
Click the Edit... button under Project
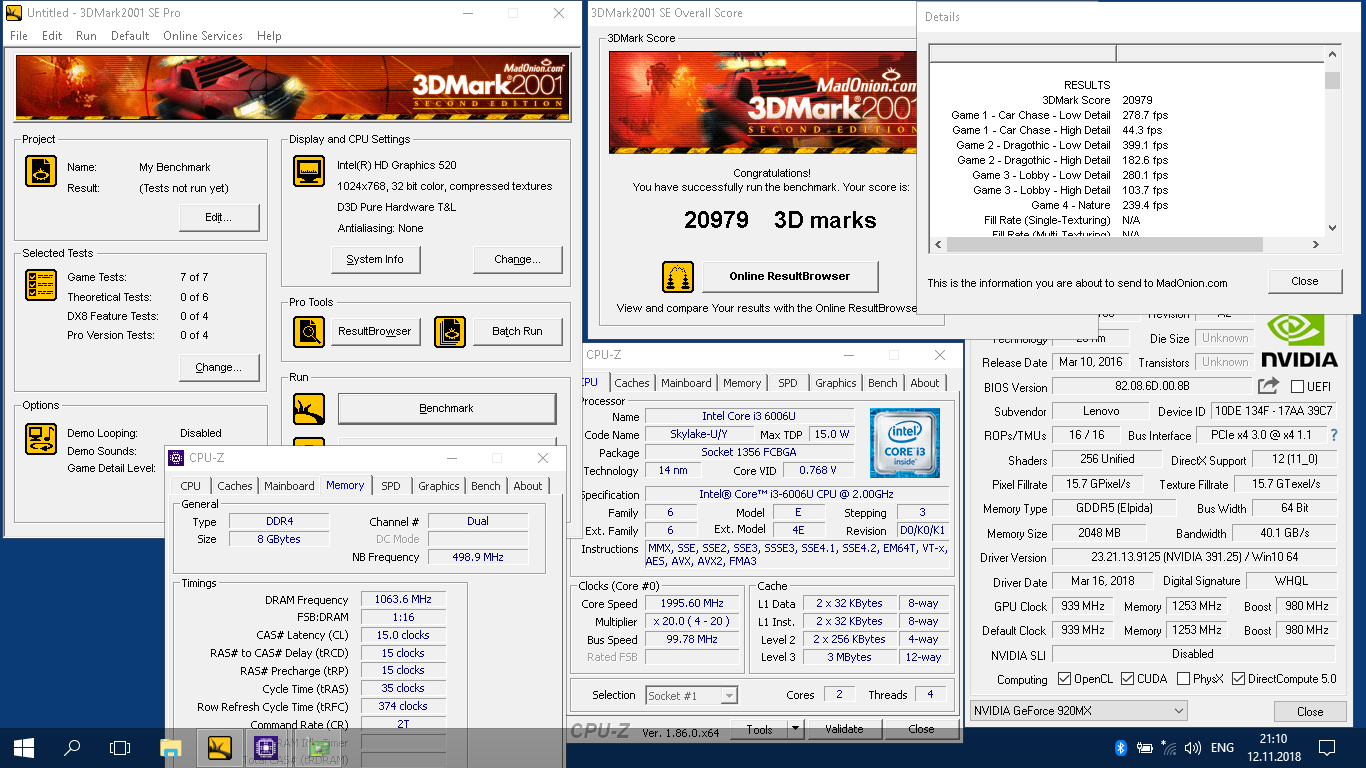tap(219, 217)
